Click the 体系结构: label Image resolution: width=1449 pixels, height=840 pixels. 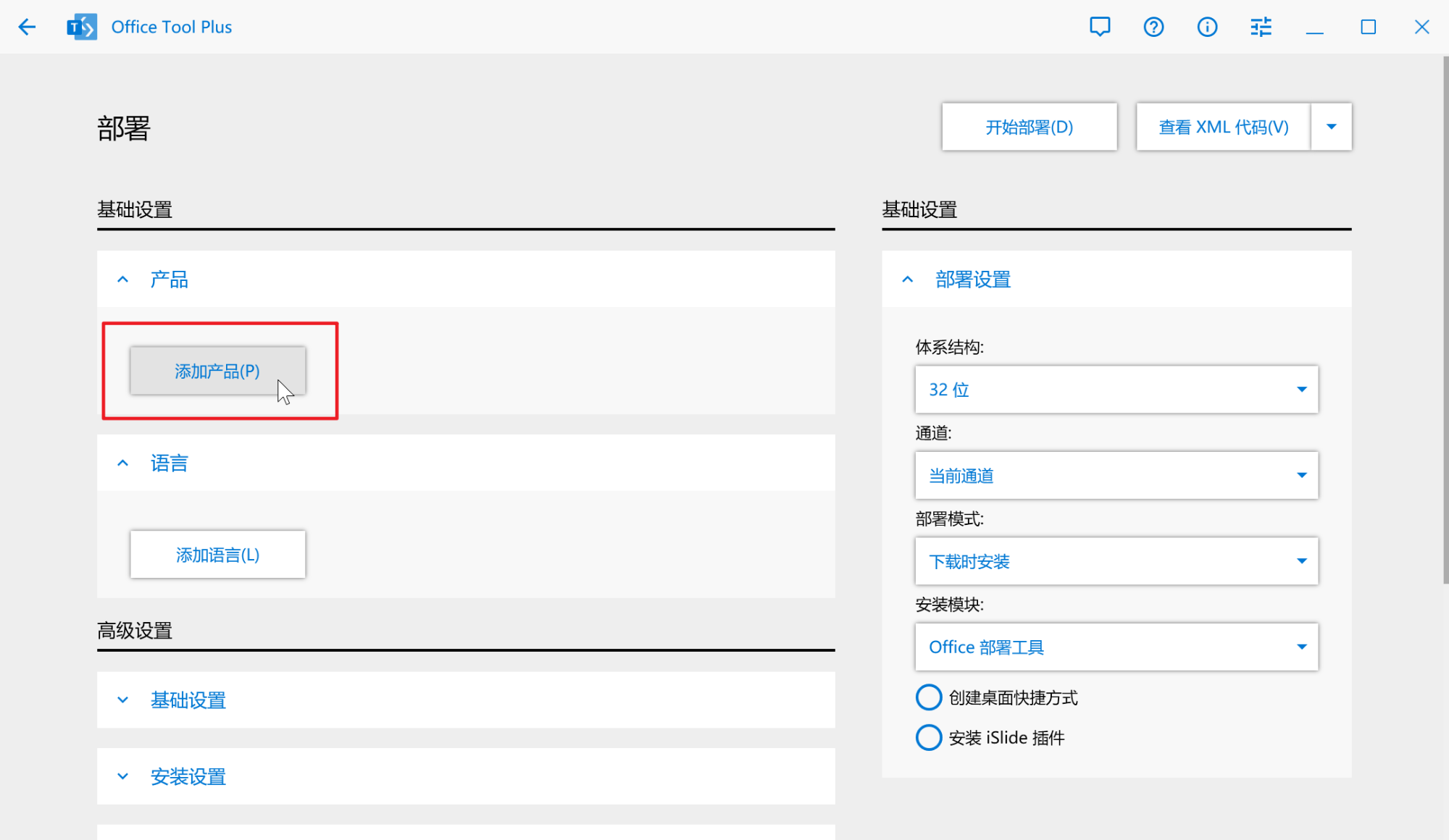[949, 347]
